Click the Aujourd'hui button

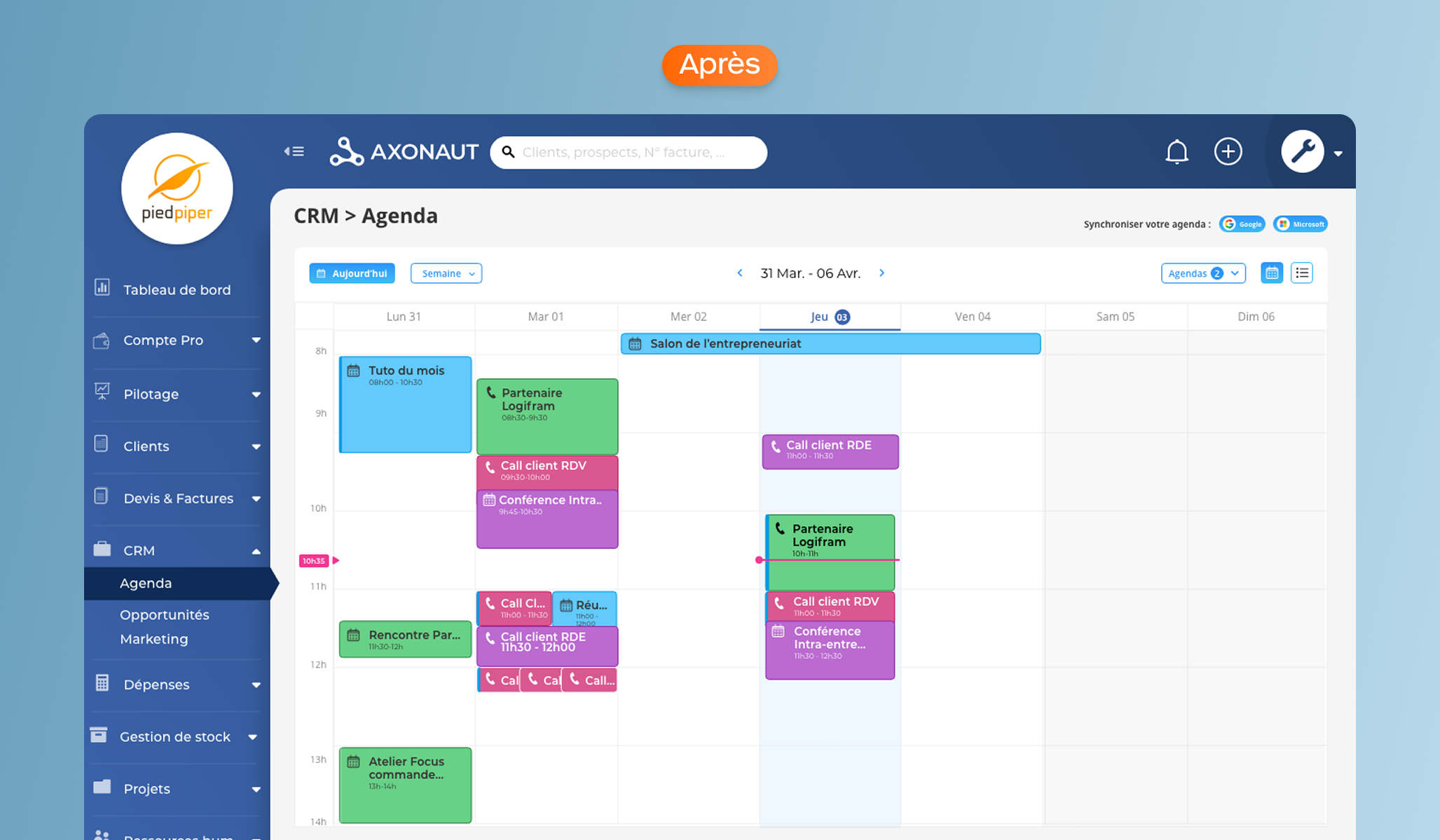click(352, 273)
